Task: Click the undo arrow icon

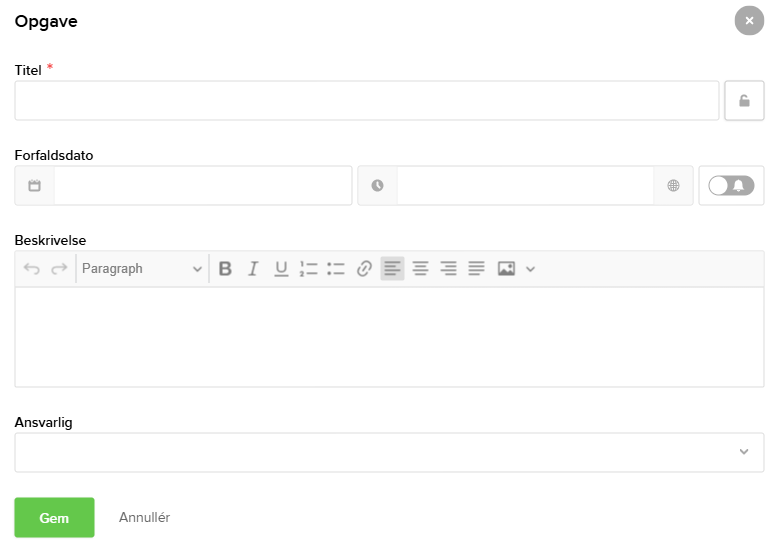Action: click(32, 268)
